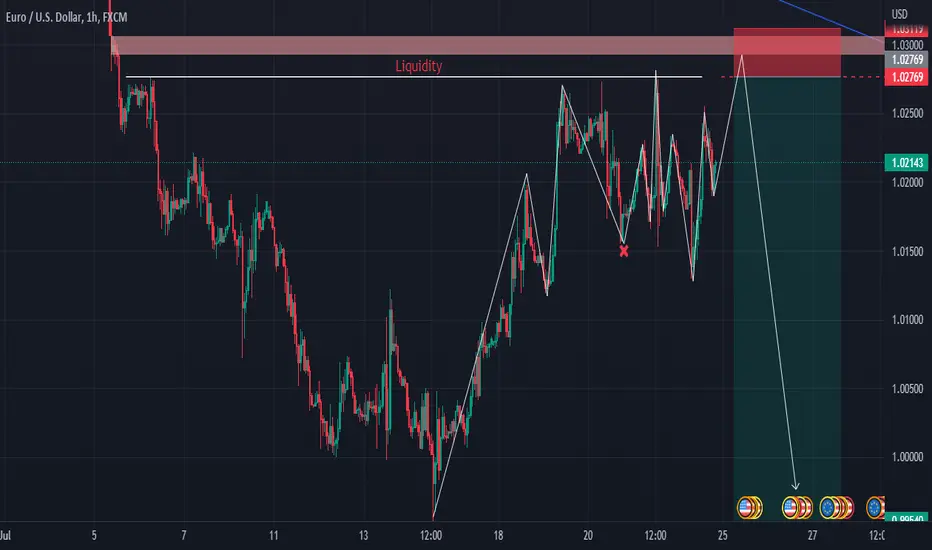
Task: Select the white projection arrow pointing down
Action: (770, 274)
